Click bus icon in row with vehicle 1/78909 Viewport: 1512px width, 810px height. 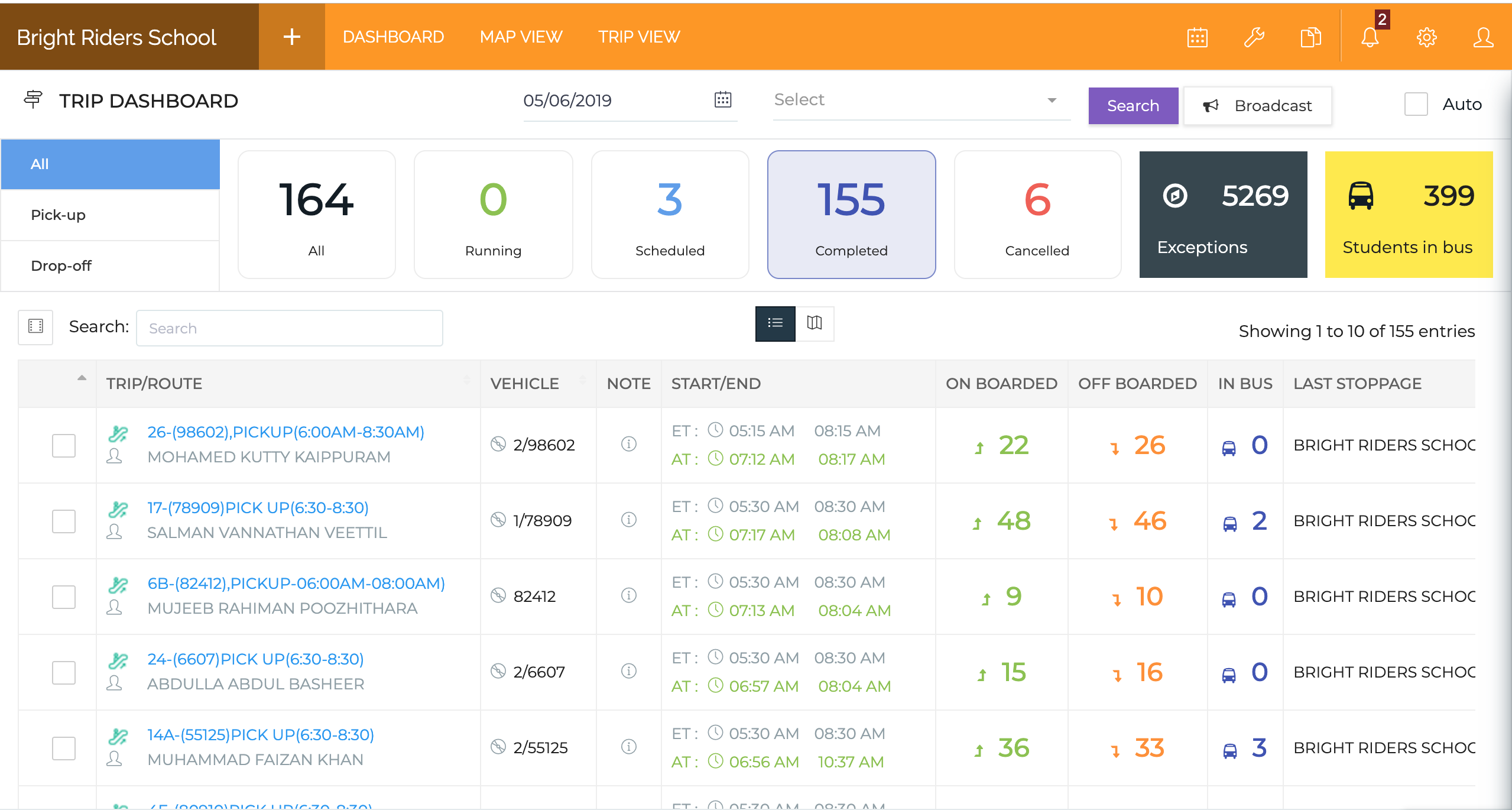1230,524
